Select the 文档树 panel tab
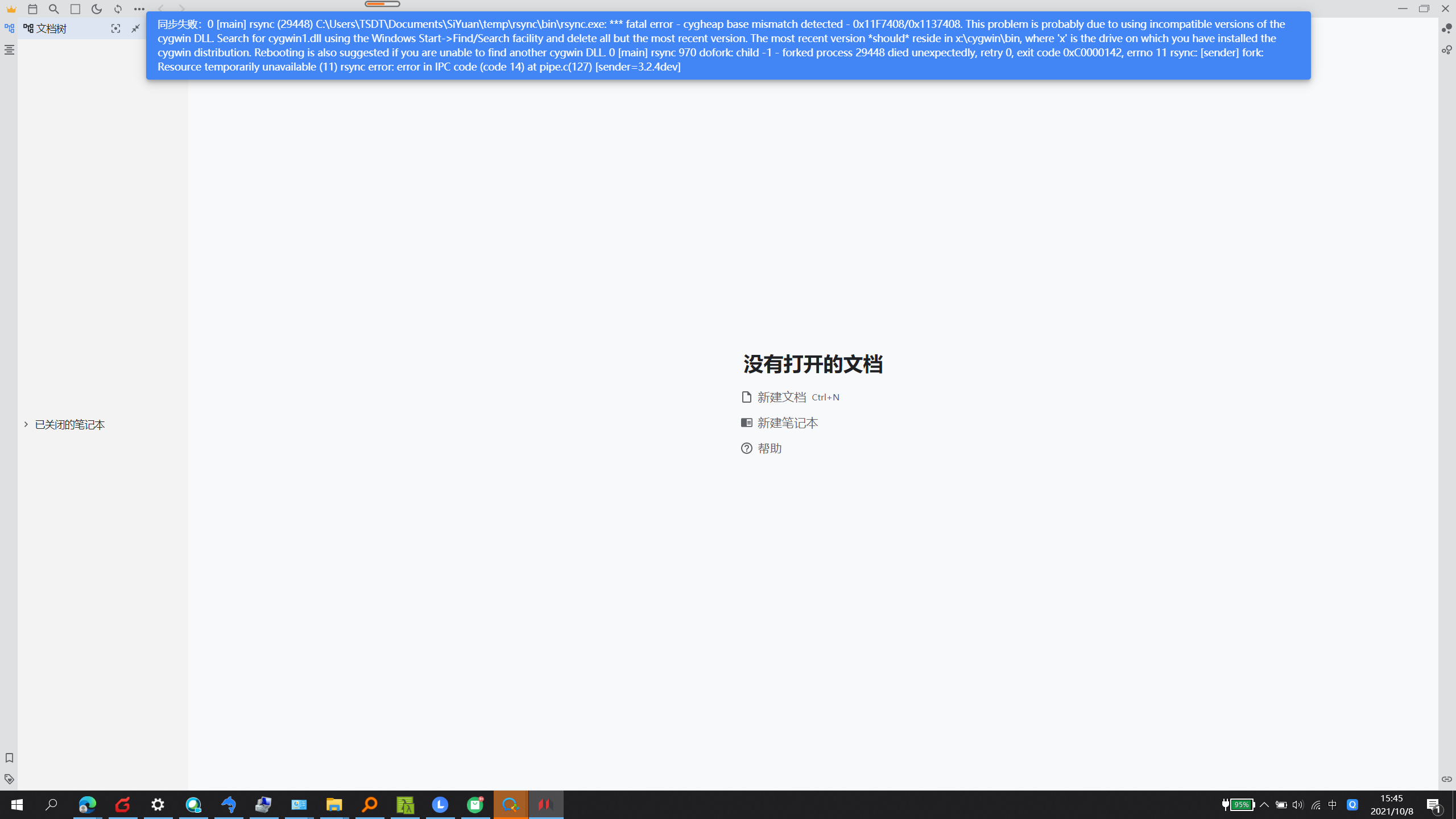The image size is (1456, 819). coord(45,28)
